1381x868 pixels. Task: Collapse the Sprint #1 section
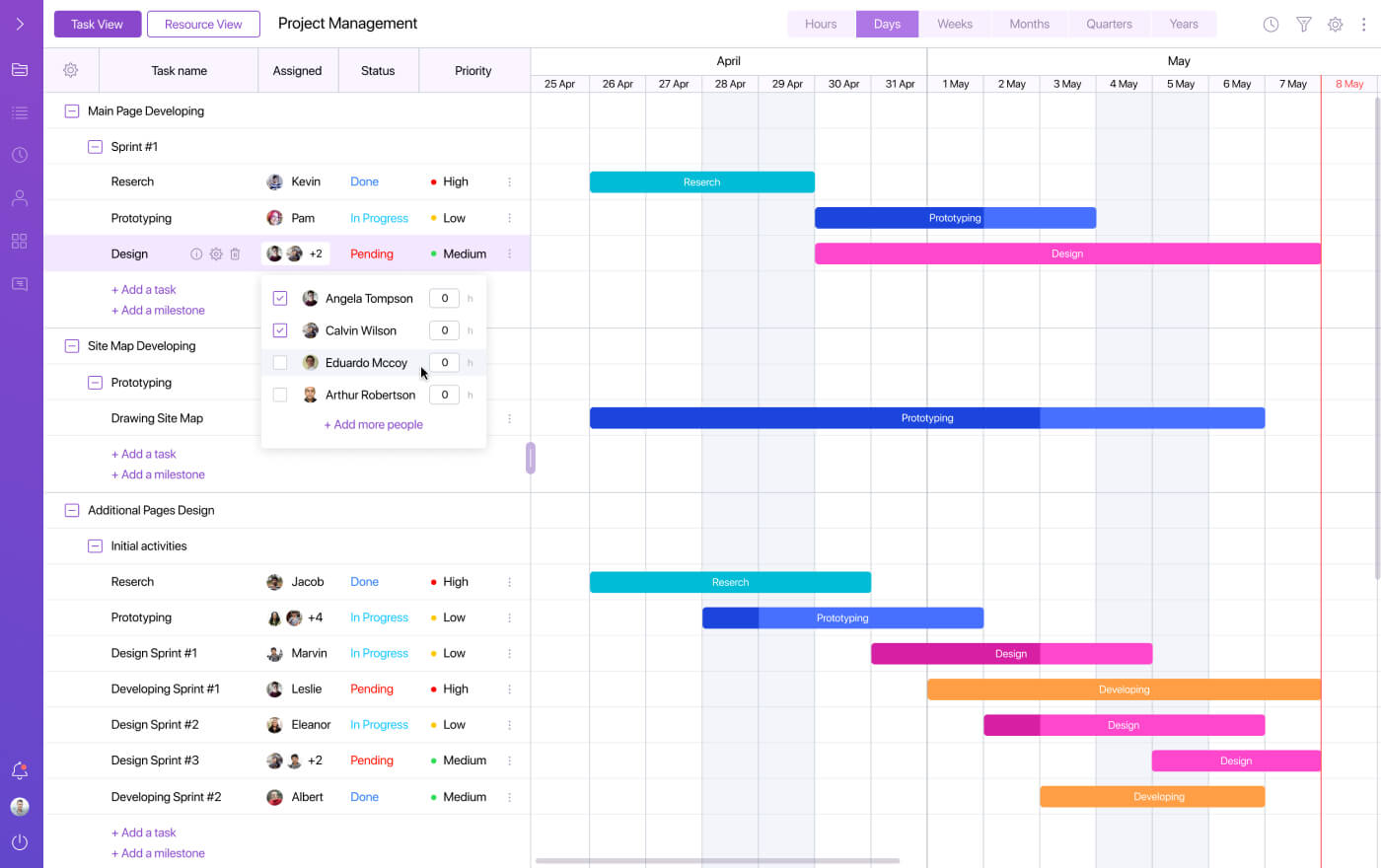click(x=95, y=146)
